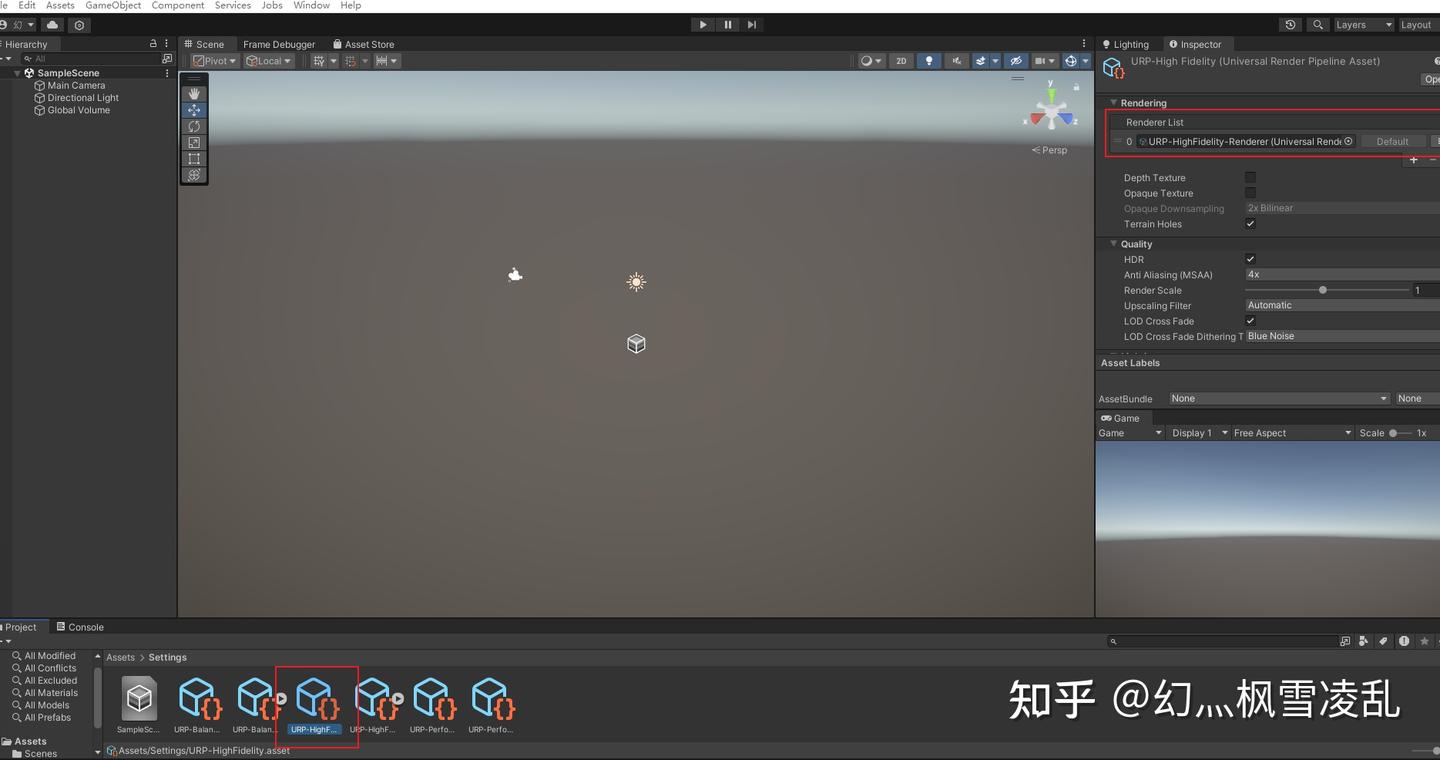
Task: Select the Global Volume cube gizmo
Action: pos(636,344)
